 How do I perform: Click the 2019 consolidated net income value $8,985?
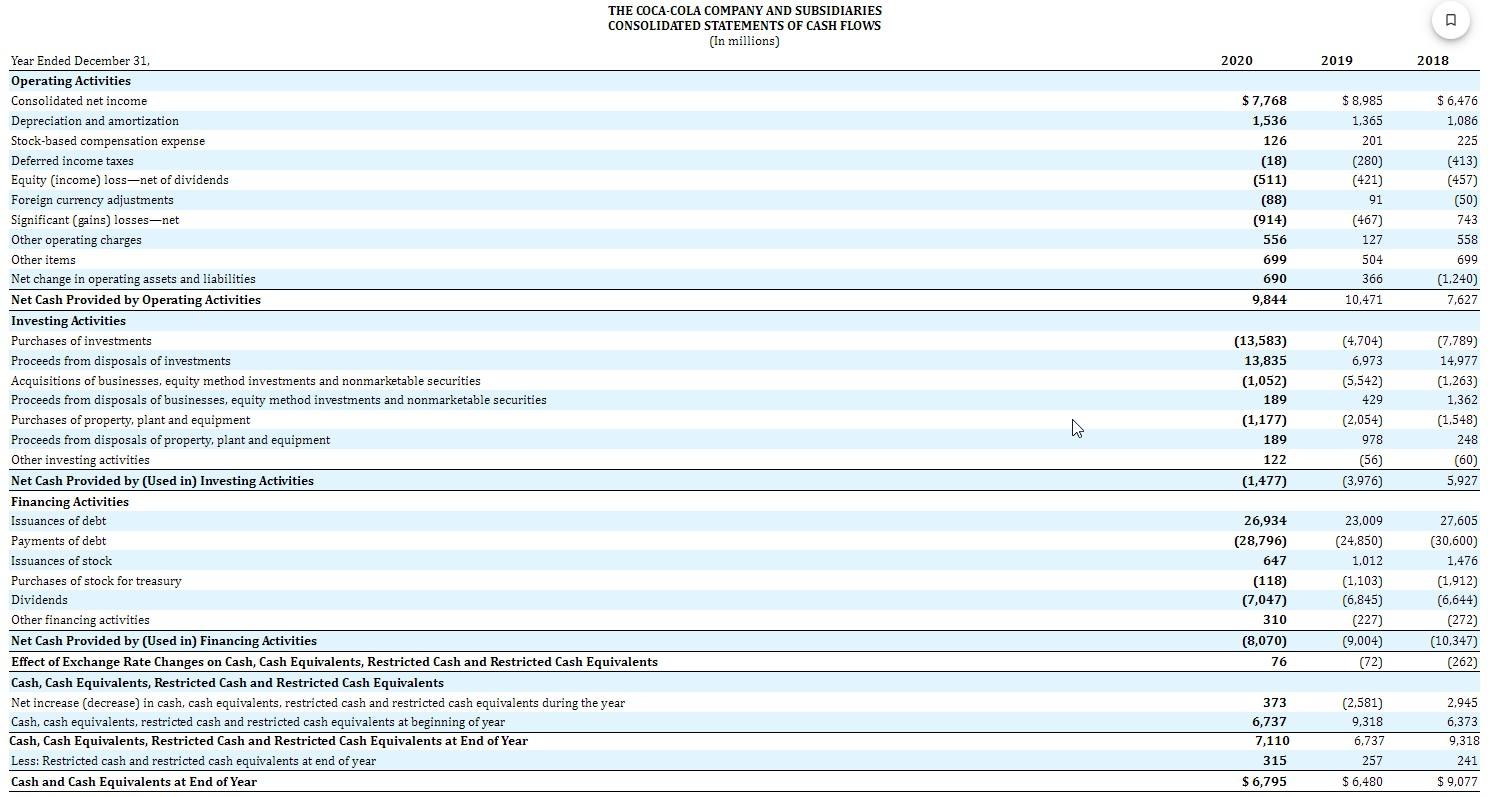pyautogui.click(x=1362, y=101)
